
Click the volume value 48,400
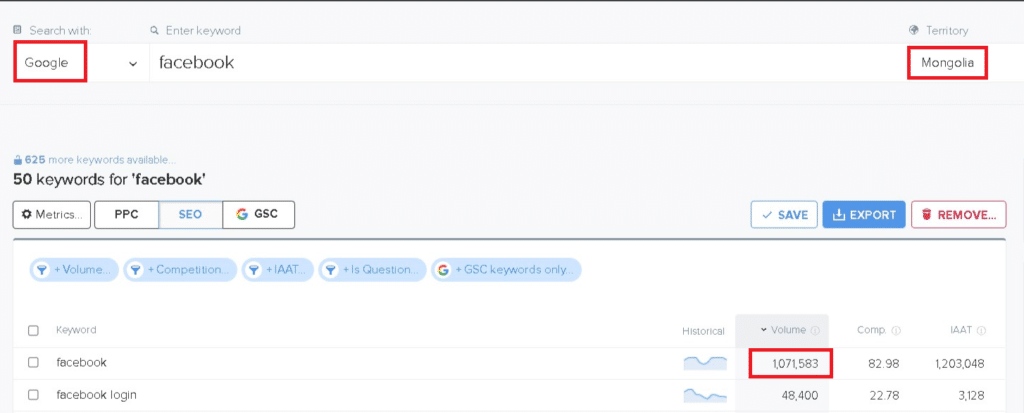pos(800,395)
